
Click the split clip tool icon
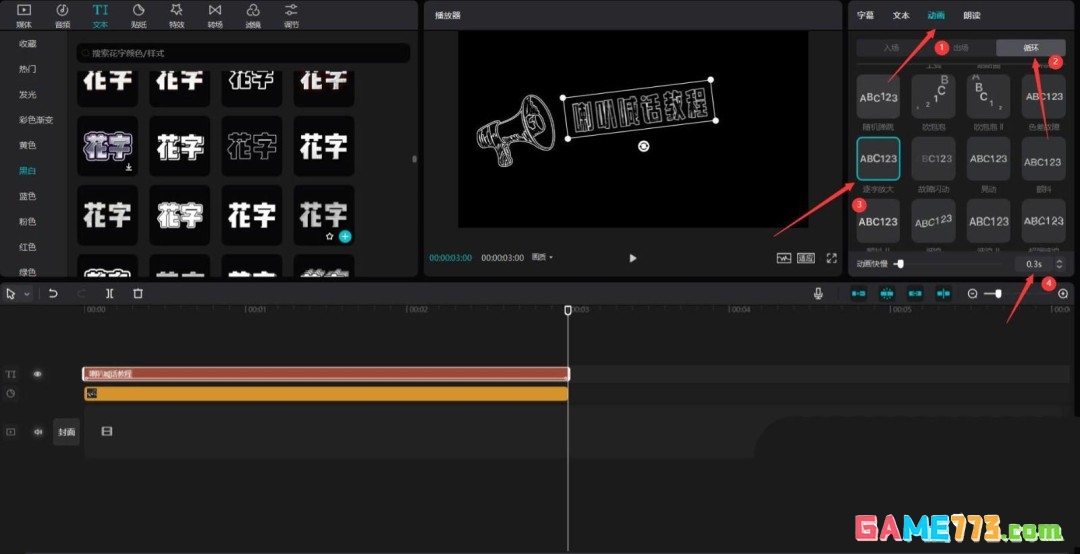point(110,294)
